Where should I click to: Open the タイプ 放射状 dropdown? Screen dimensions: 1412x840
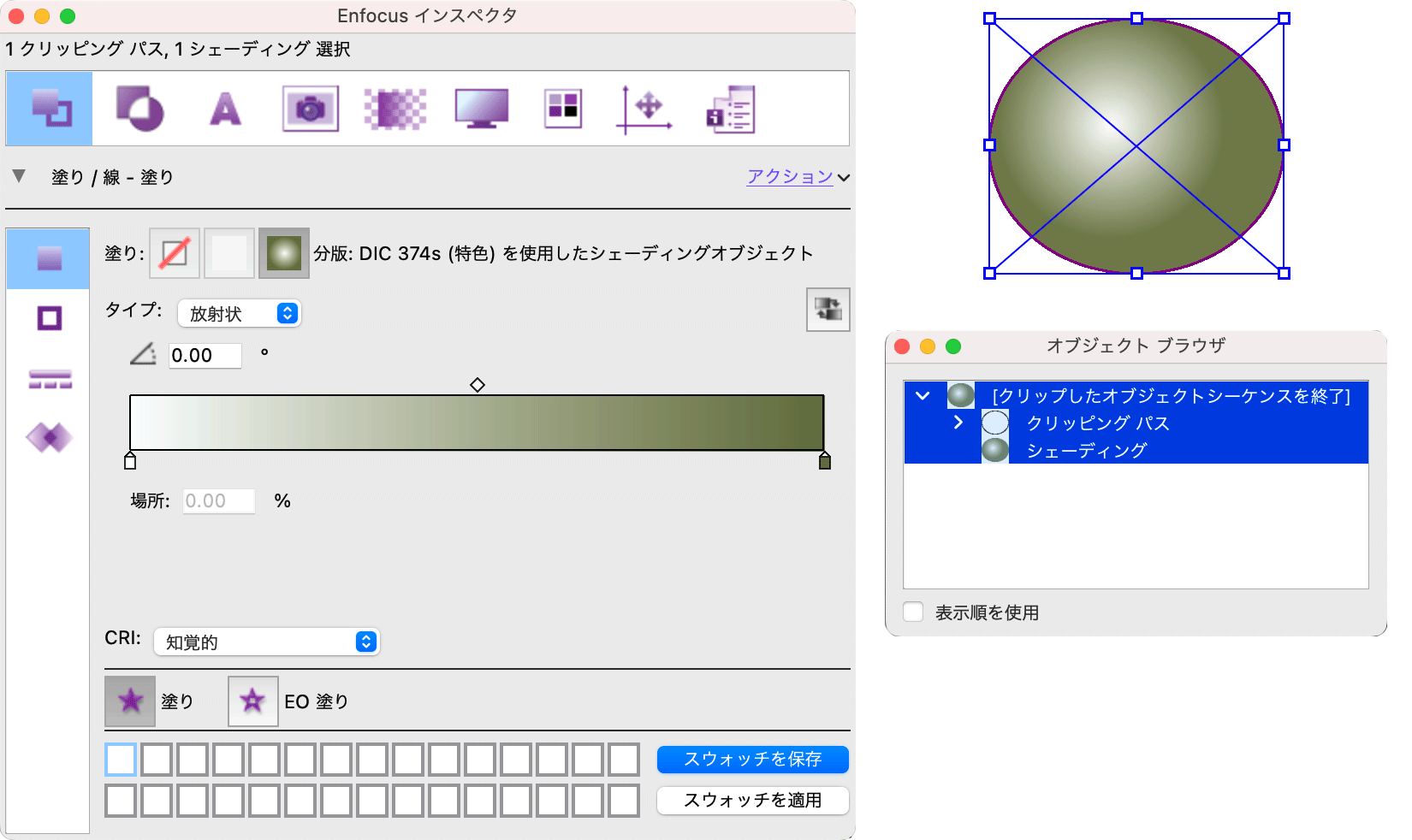click(x=240, y=313)
